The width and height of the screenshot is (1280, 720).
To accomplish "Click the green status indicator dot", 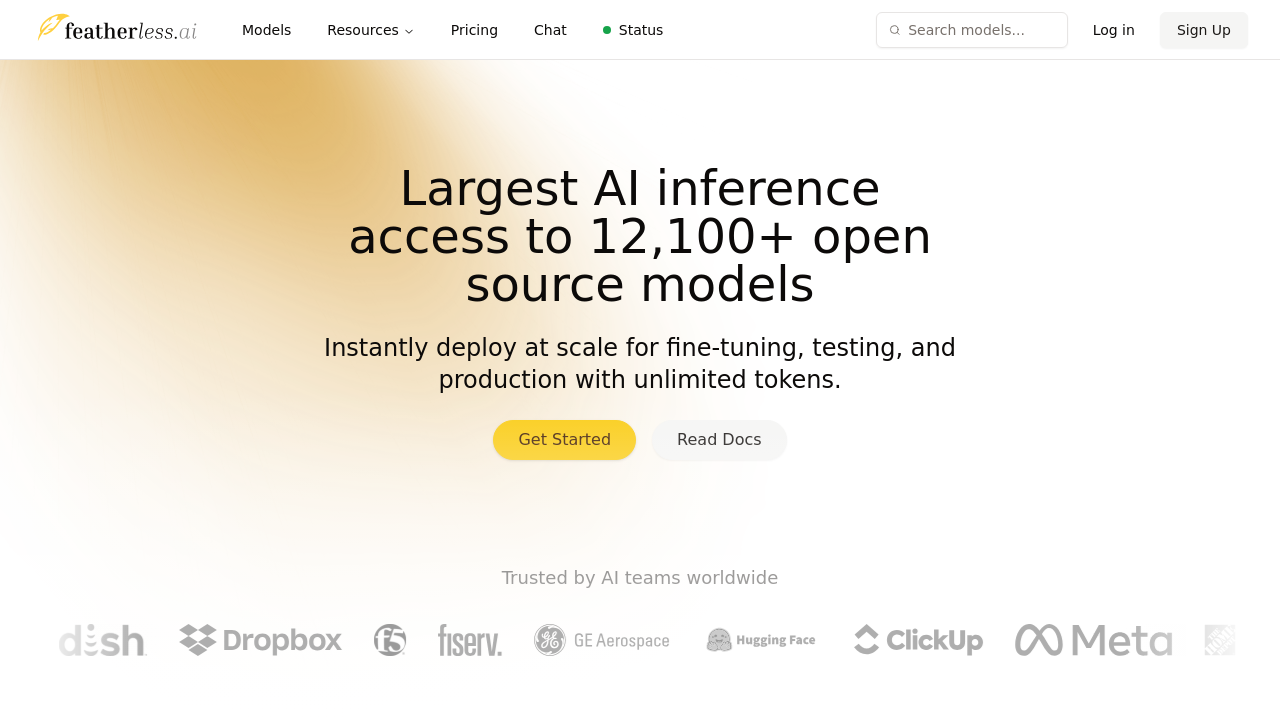I will pos(604,30).
